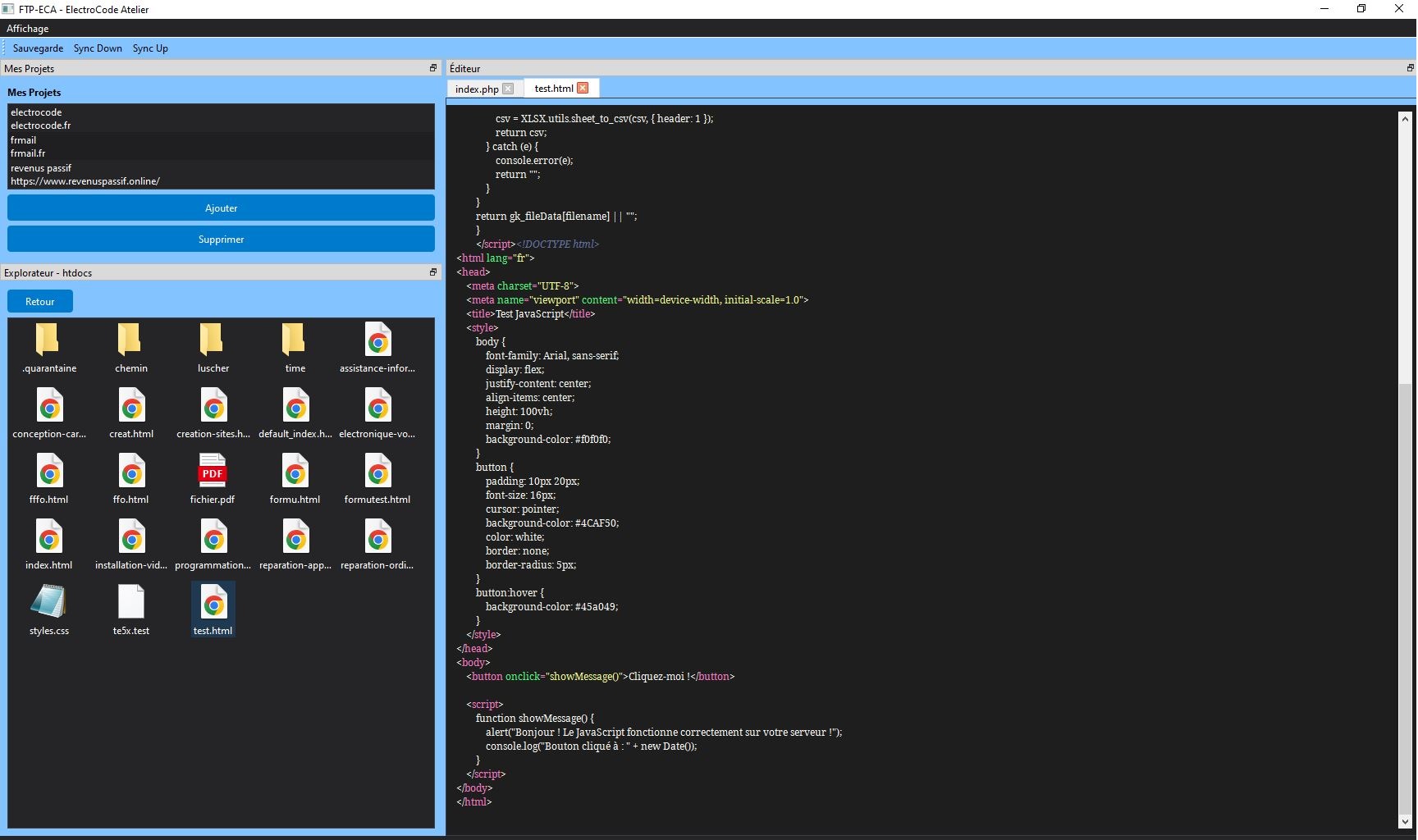The width and height of the screenshot is (1418, 840).
Task: Click Sync Down in the toolbar
Action: pyautogui.click(x=98, y=48)
